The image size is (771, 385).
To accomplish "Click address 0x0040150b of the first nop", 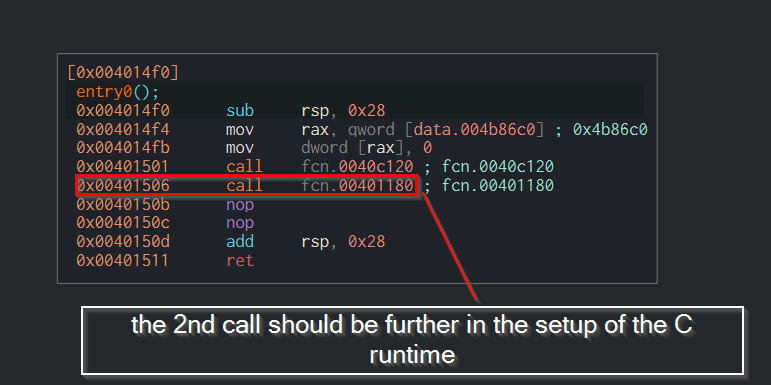I will [123, 204].
